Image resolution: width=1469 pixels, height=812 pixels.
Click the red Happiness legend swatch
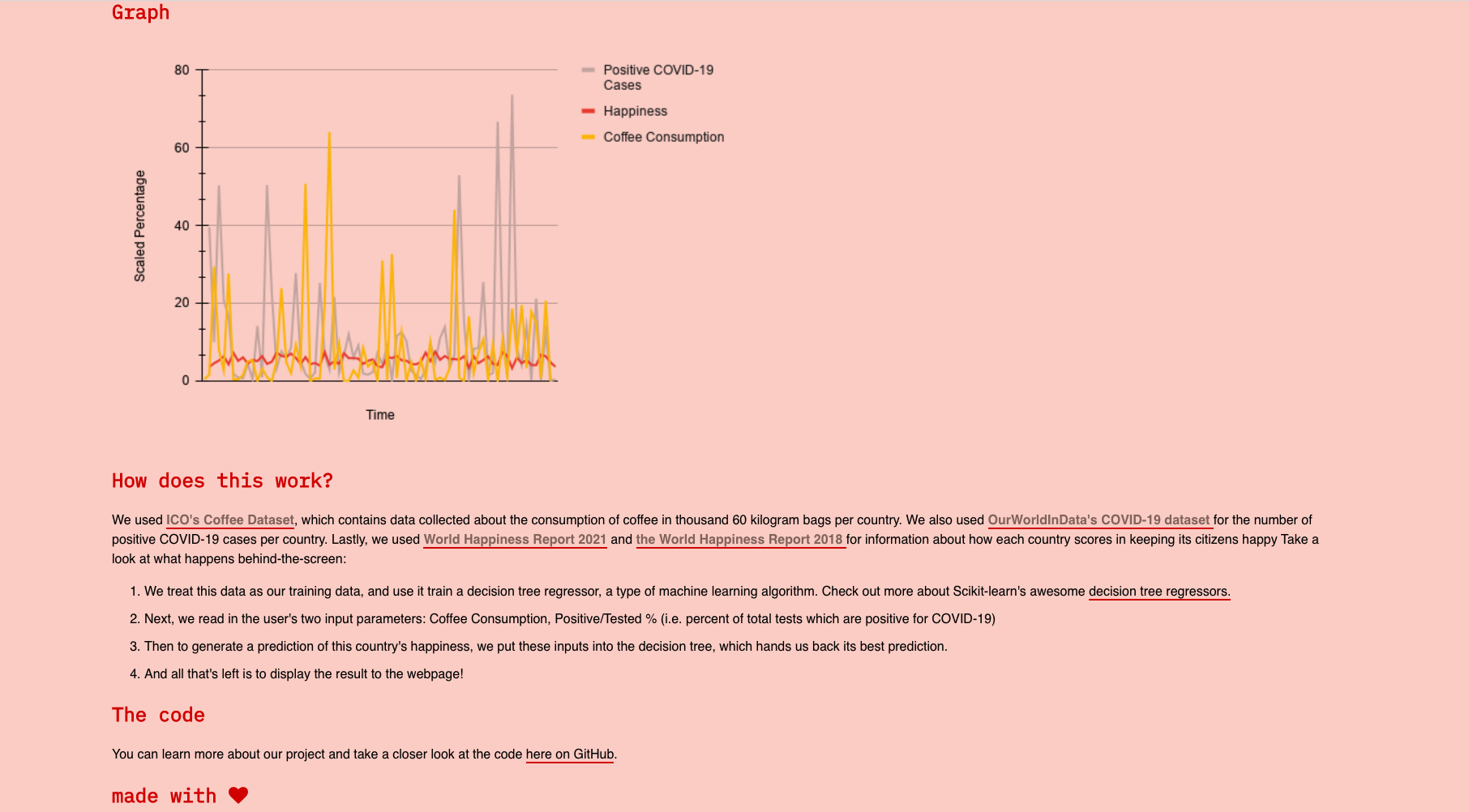(x=589, y=111)
